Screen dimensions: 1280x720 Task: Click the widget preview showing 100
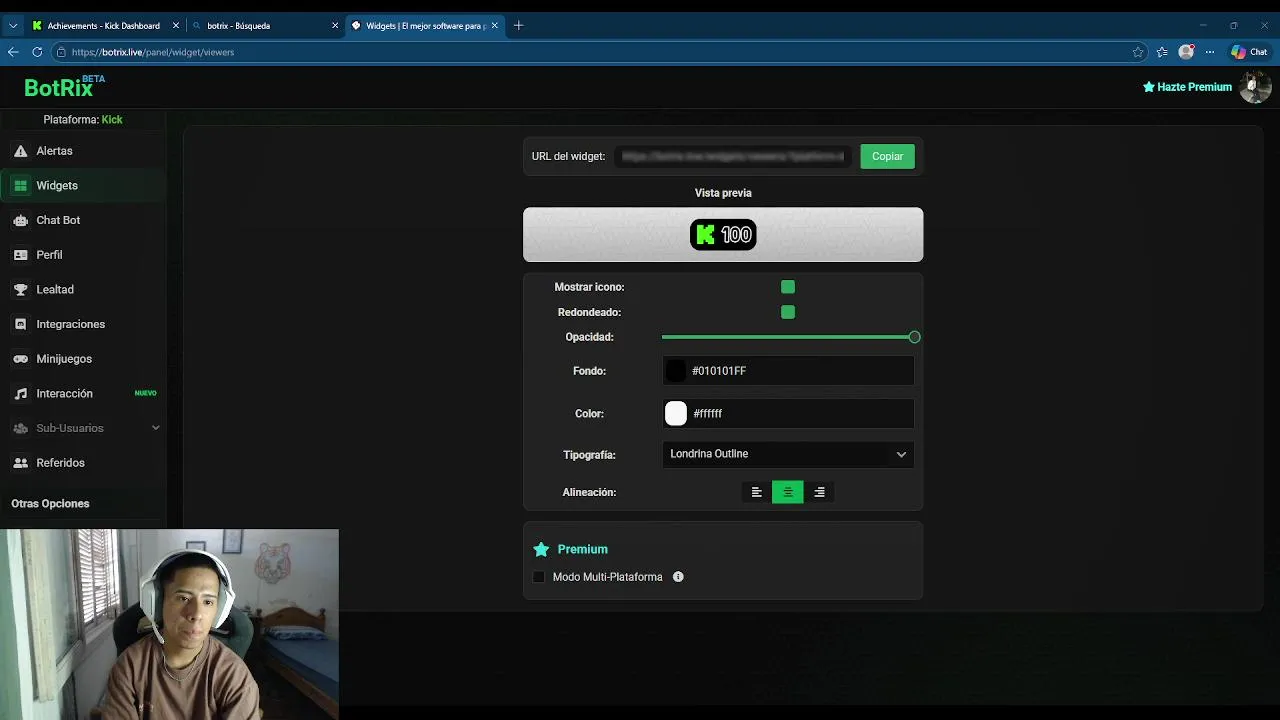coord(723,235)
